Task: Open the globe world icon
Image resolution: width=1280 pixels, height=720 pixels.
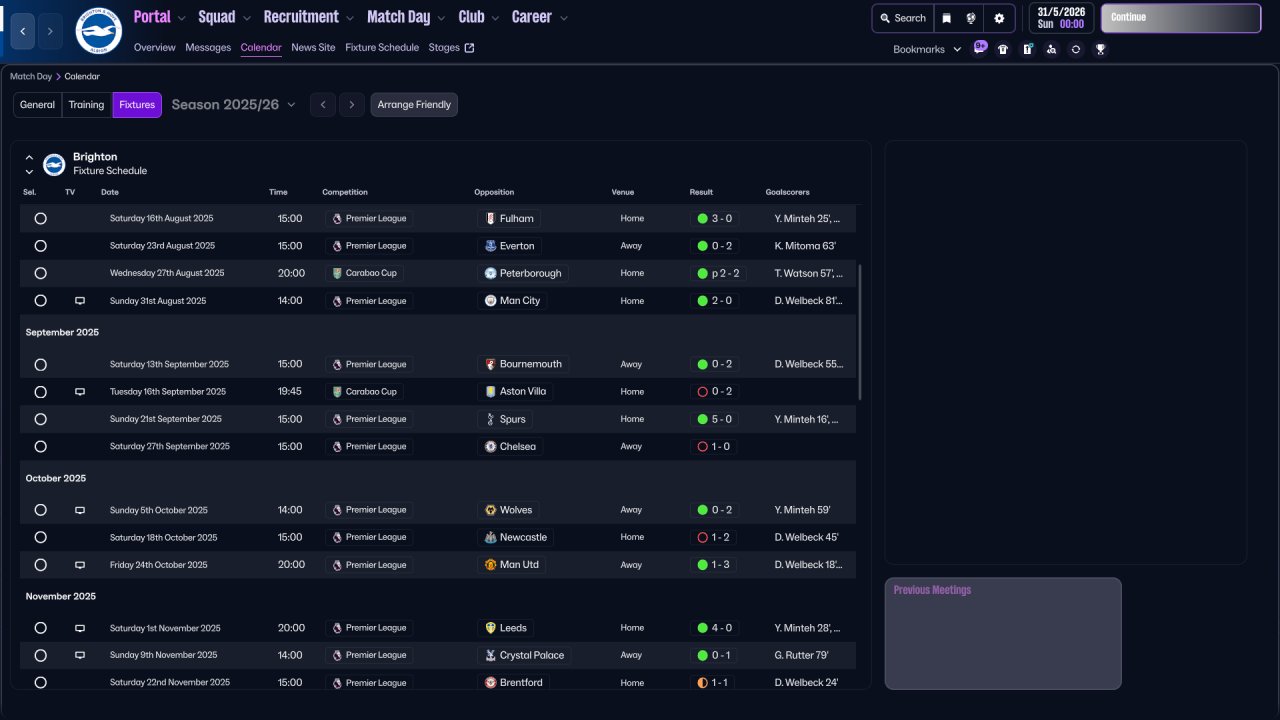Action: tap(971, 18)
